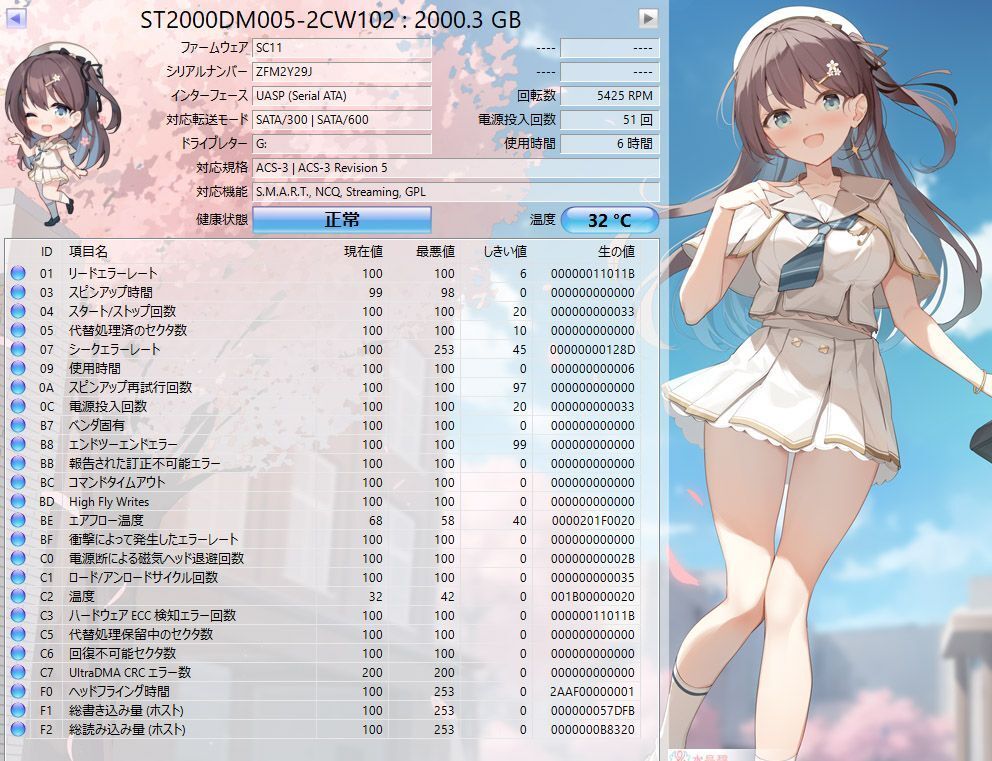The image size is (992, 761).
Task: Click raw value 2AAF00000001
Action: click(592, 691)
